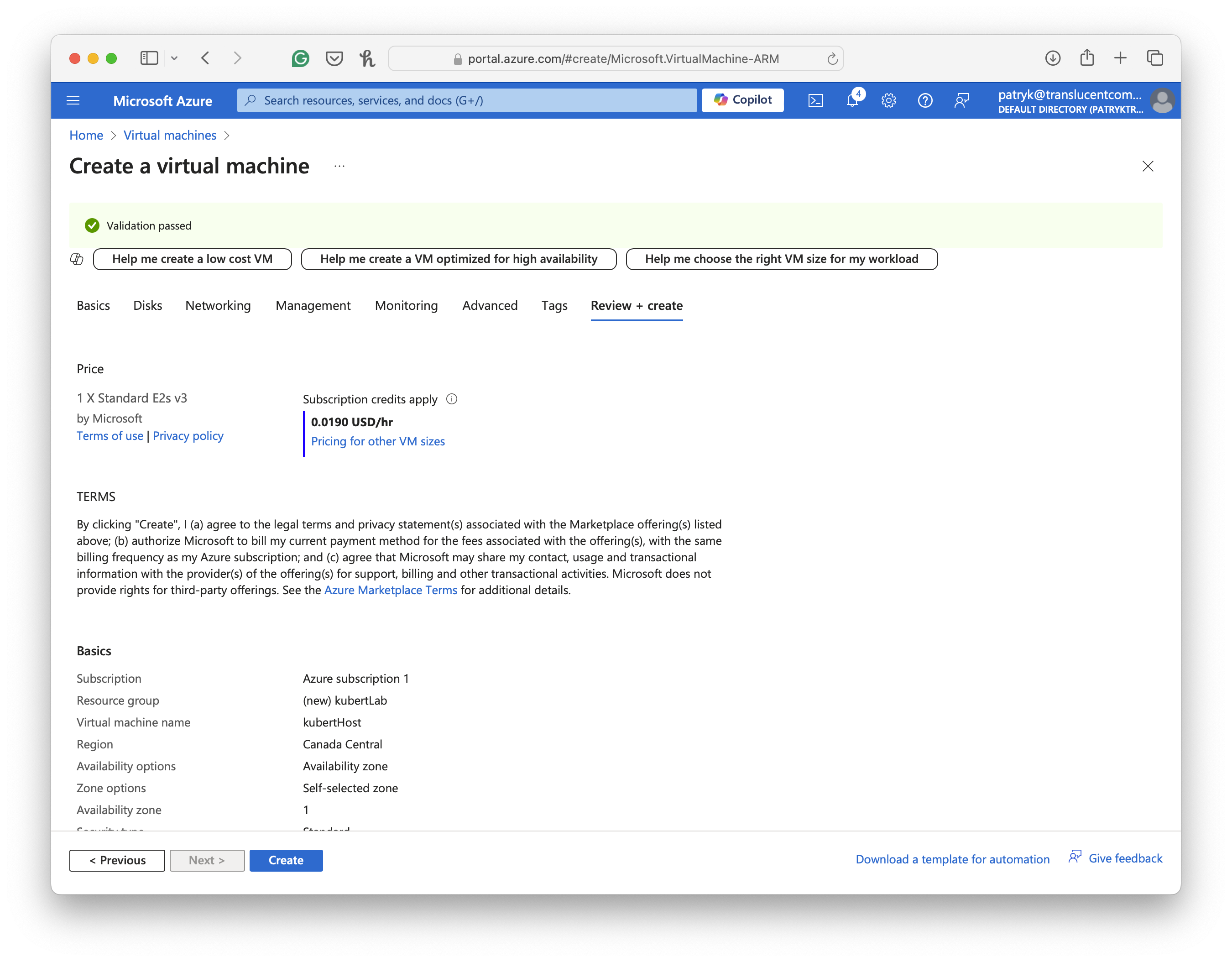Click the Create button
The height and width of the screenshot is (962, 1232).
(286, 860)
